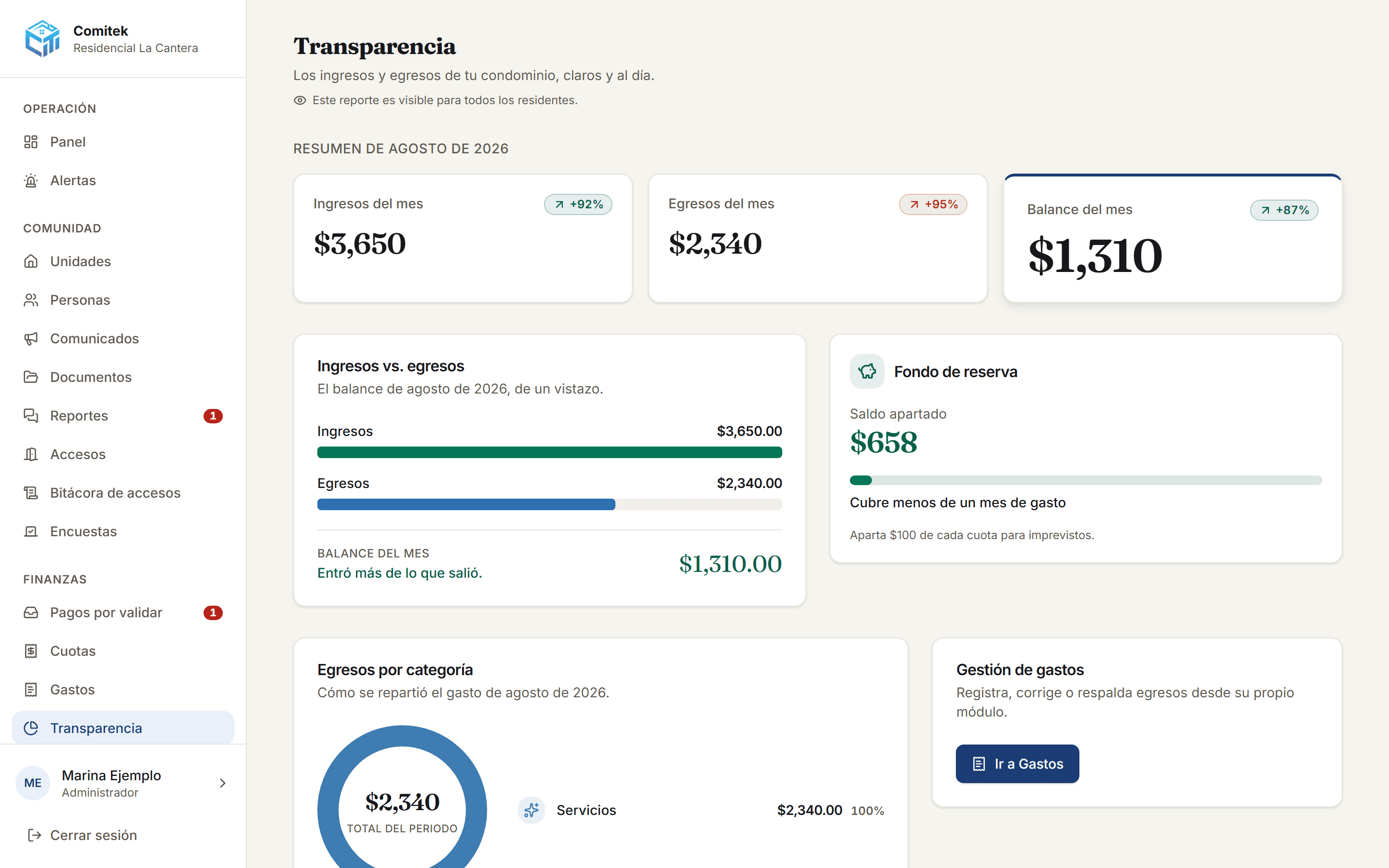Click the $658 reserve balance amount
1389x868 pixels.
(x=884, y=443)
